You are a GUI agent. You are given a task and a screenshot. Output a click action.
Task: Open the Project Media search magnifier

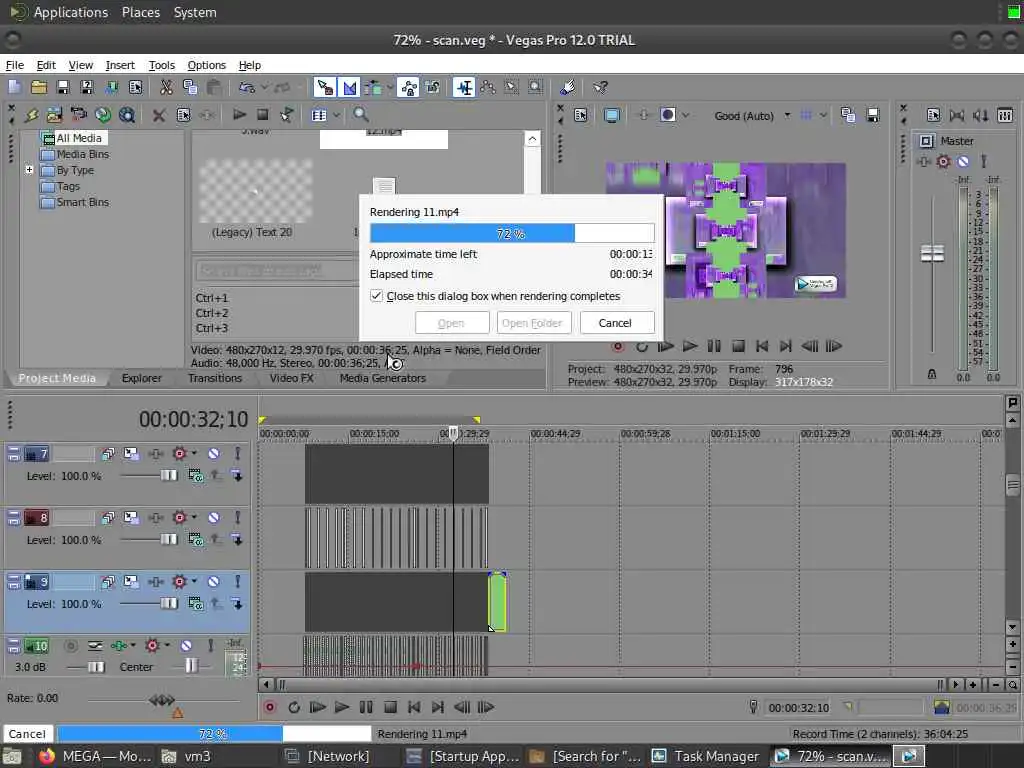click(x=360, y=116)
